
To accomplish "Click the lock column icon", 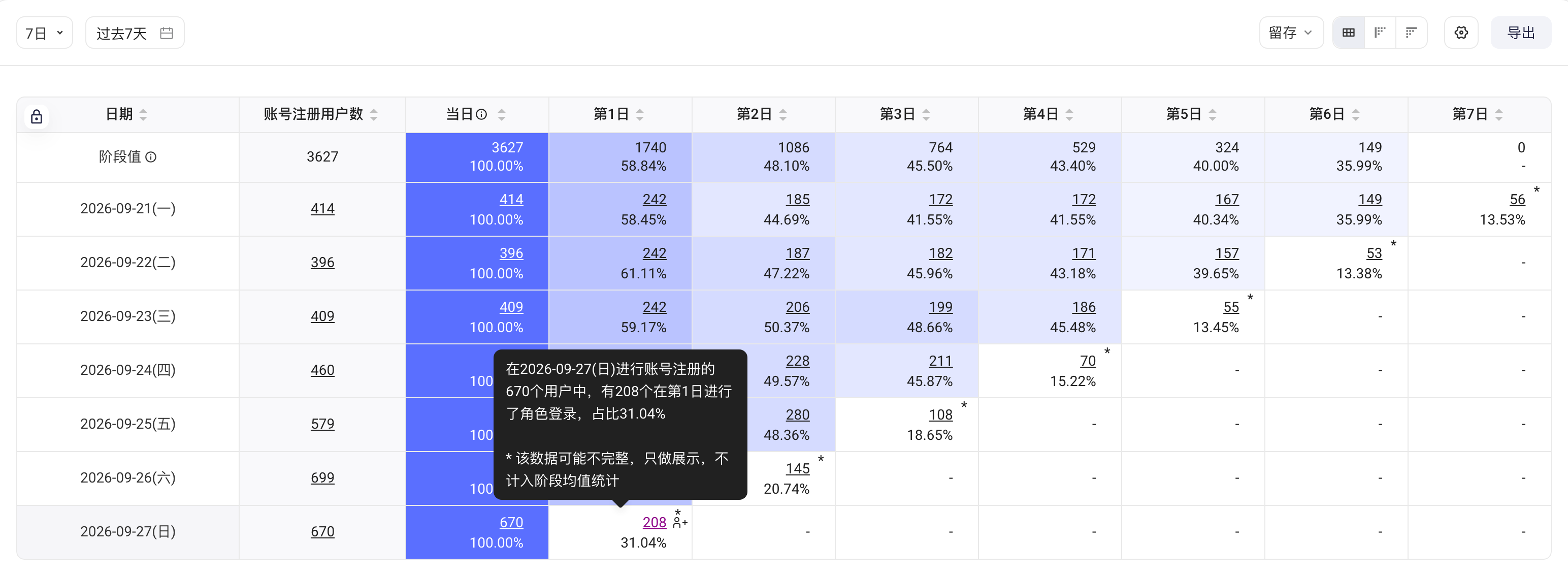I will tap(37, 116).
